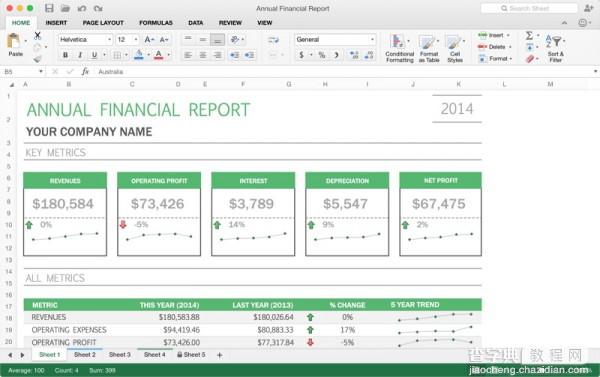Open Cell Styles gallery
This screenshot has width=600, height=377.
coord(453,42)
